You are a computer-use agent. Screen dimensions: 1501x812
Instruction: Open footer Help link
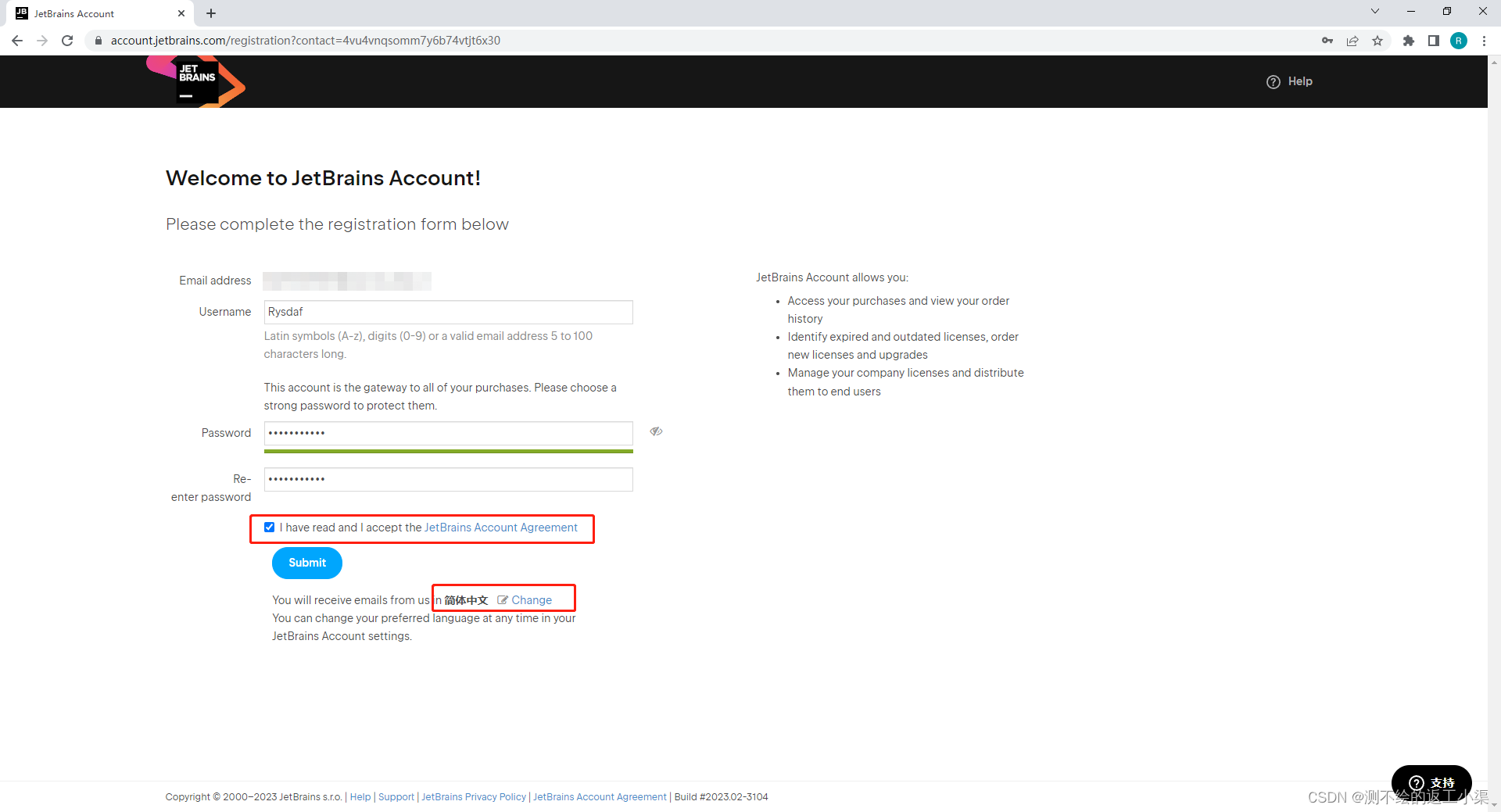click(x=360, y=797)
